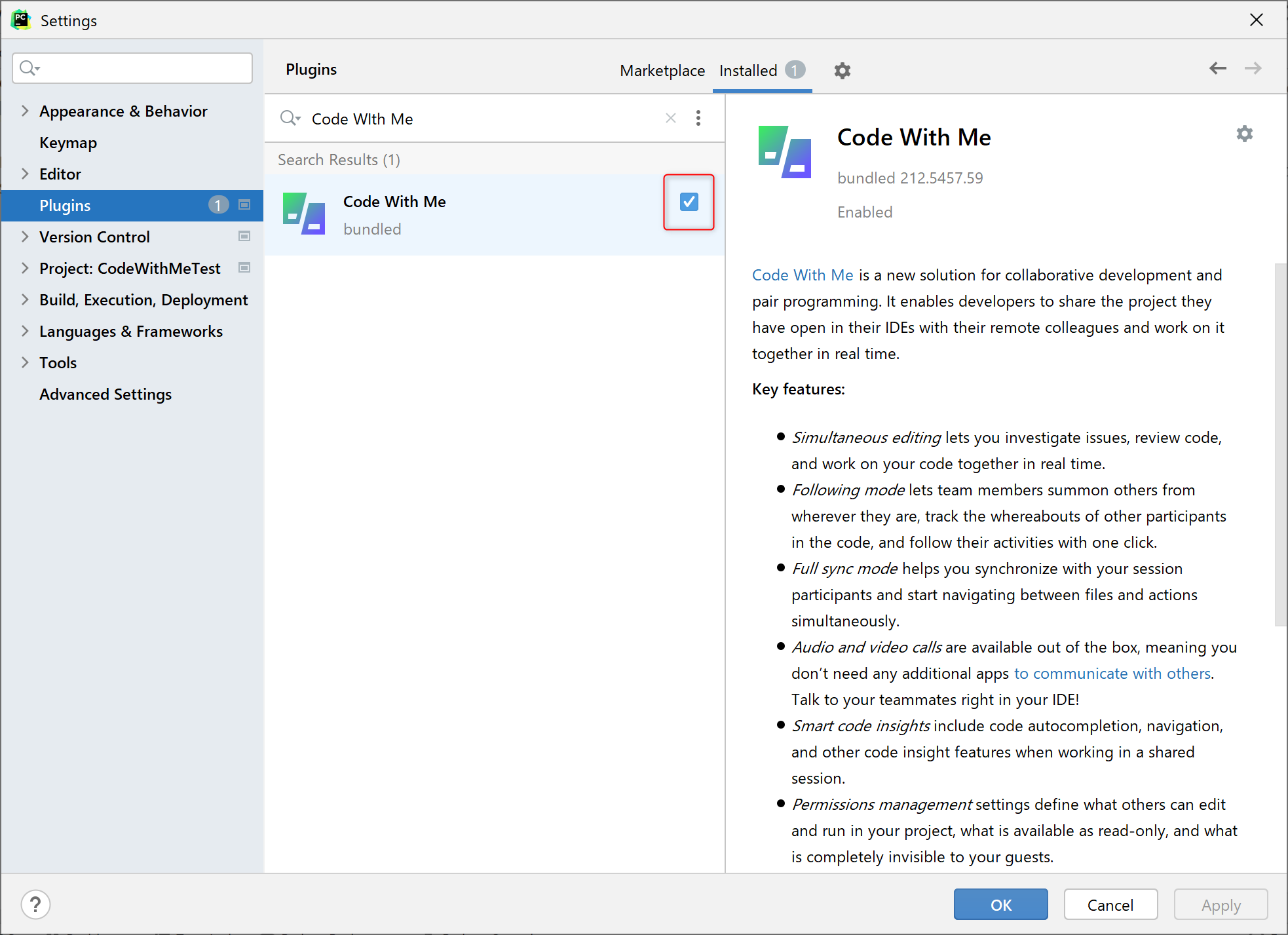Click the 'Code With Me' detail title
The height and width of the screenshot is (935, 1288).
[914, 138]
